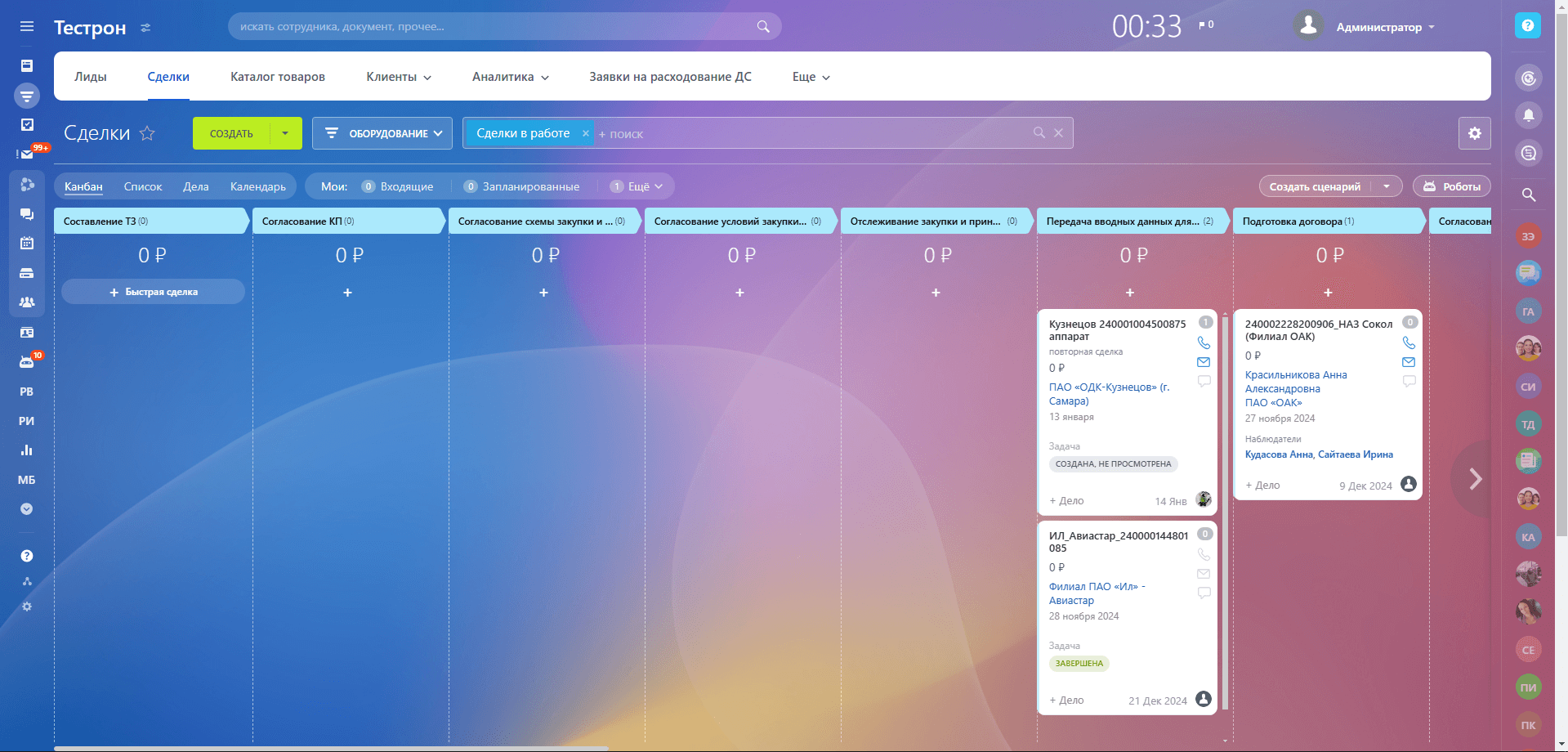Open the help question mark button
The height and width of the screenshot is (752, 1568).
[x=1527, y=25]
